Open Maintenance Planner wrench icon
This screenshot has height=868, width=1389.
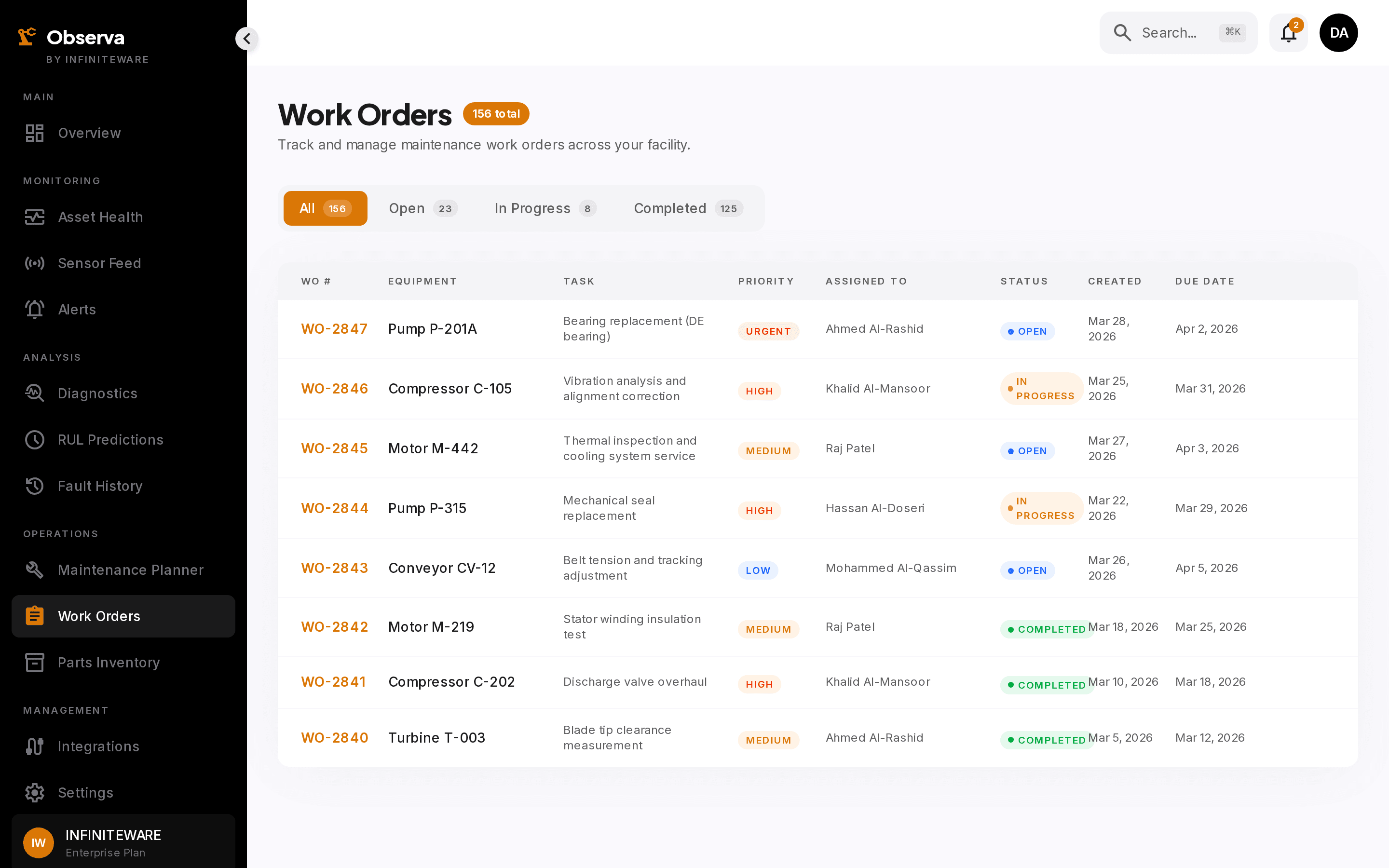tap(34, 570)
